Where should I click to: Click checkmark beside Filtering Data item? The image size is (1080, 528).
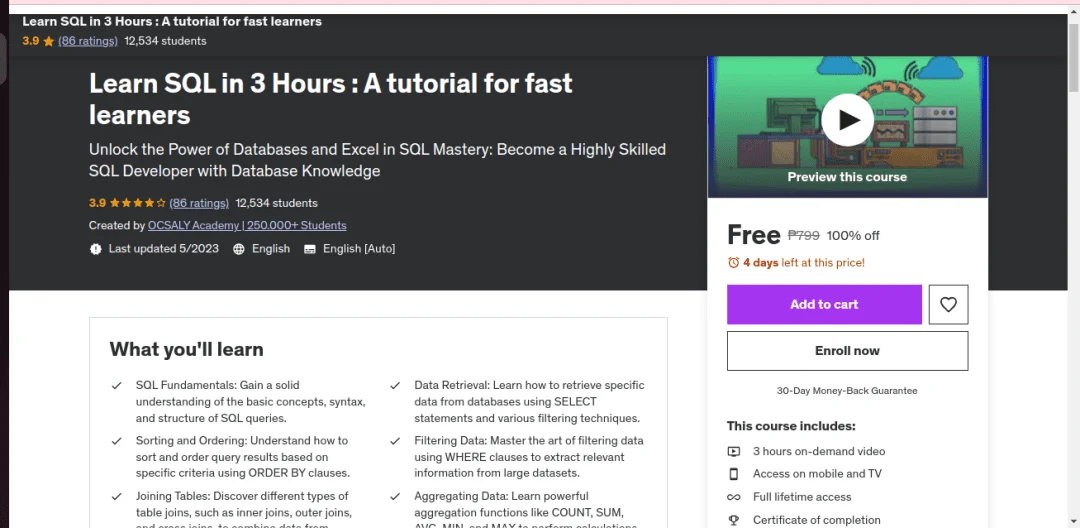point(395,441)
